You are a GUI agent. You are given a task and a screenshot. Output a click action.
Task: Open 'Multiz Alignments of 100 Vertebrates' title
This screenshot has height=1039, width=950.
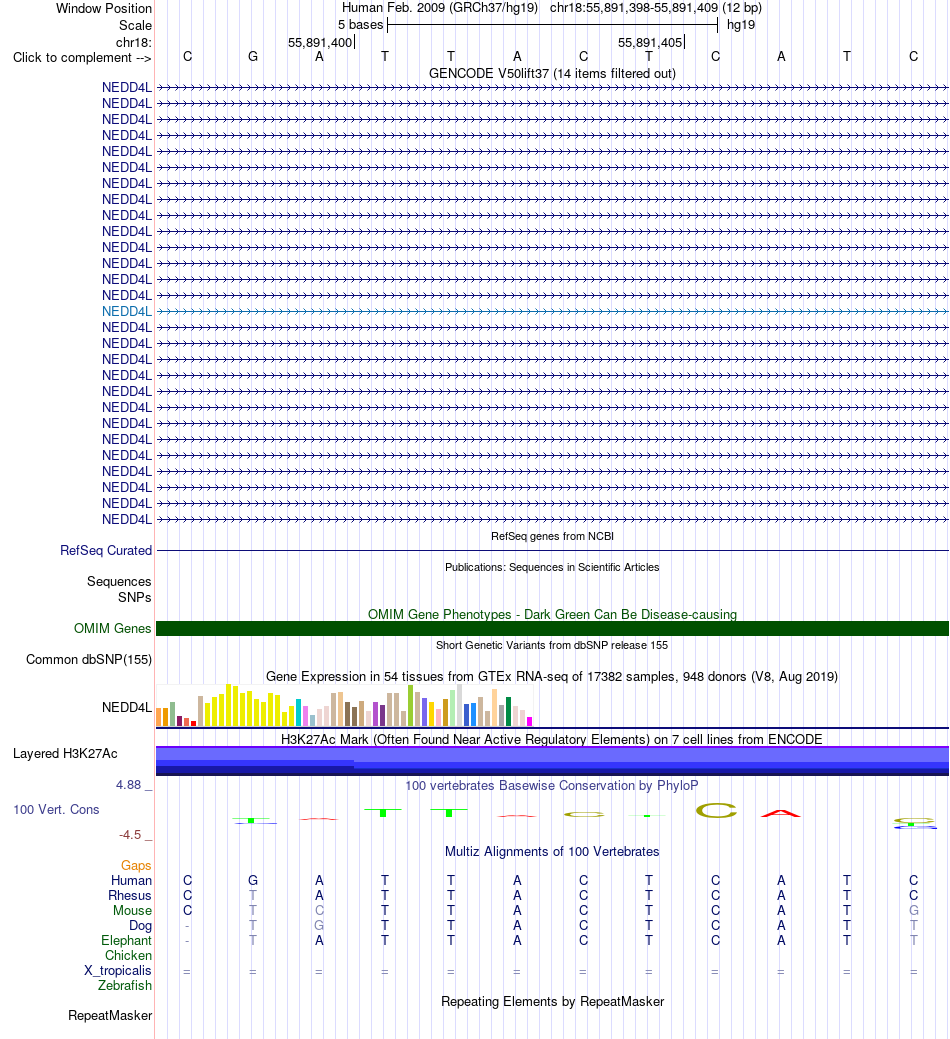pos(552,851)
